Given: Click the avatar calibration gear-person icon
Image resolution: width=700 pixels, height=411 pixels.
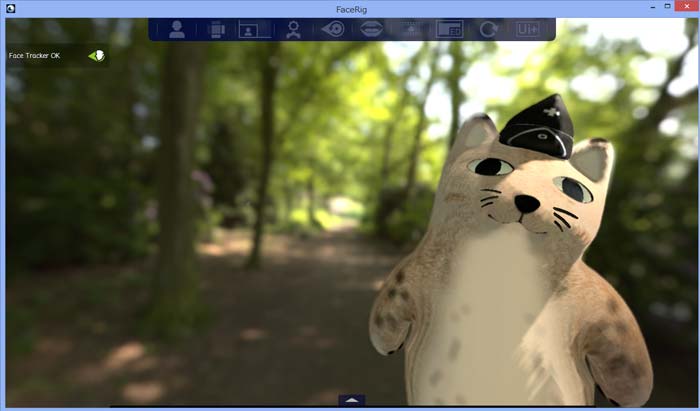Looking at the screenshot, I should coord(293,29).
